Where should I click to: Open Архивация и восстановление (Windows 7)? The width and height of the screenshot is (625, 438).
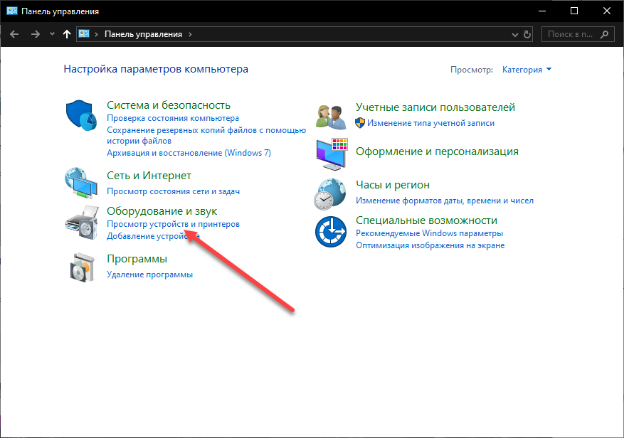189,153
